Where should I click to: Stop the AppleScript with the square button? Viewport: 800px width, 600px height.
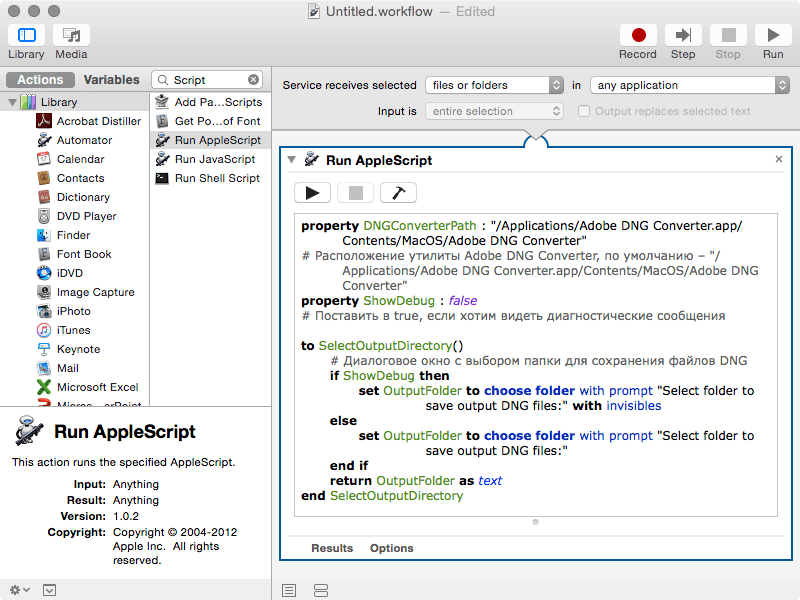[355, 193]
